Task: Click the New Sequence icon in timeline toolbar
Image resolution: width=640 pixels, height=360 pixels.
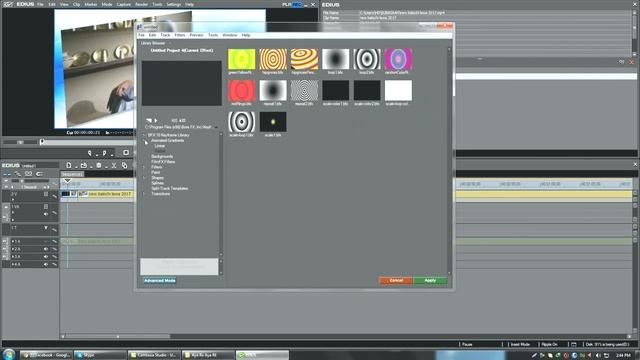Action: click(69, 165)
